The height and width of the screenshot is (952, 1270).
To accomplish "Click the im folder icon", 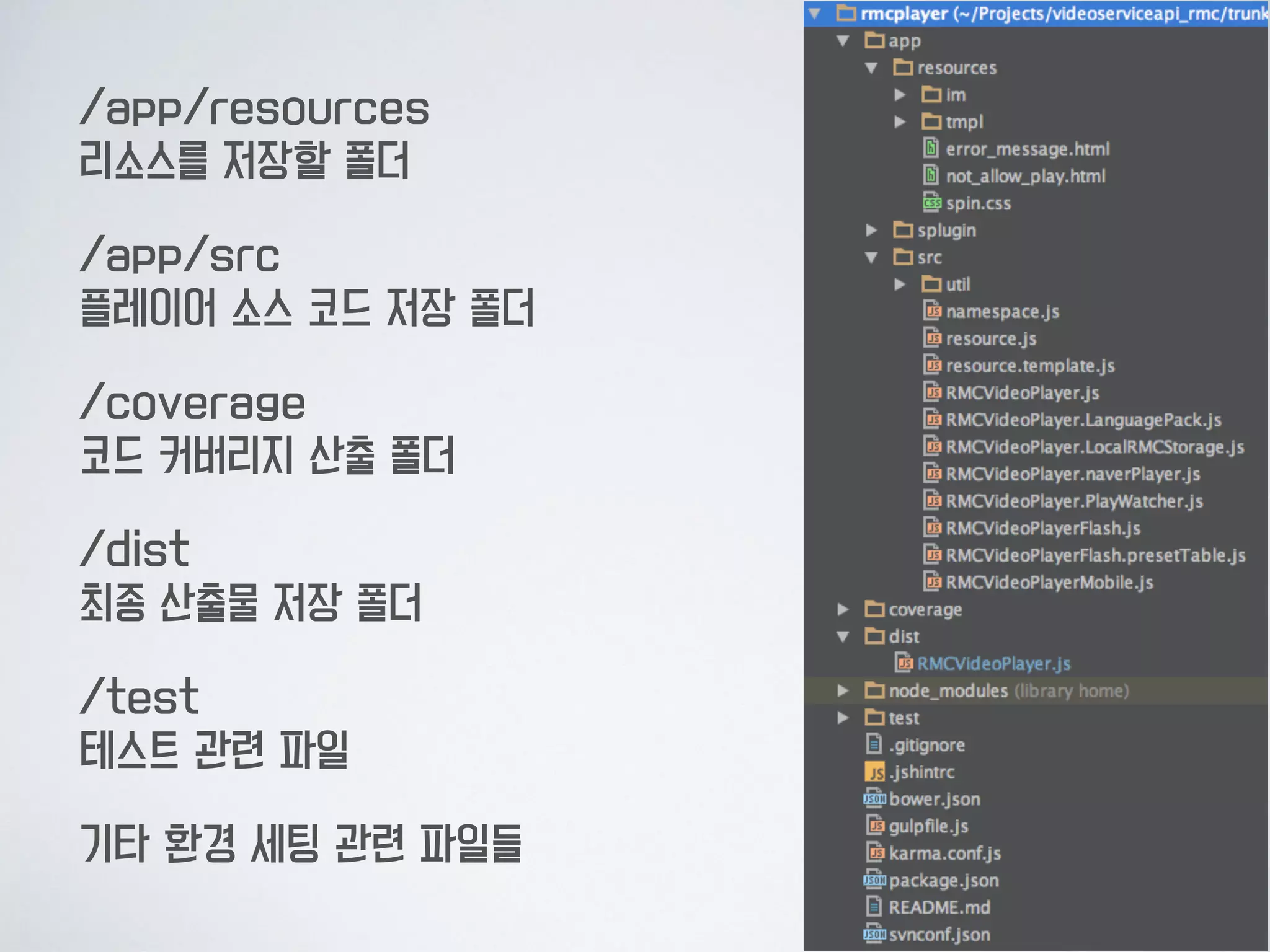I will pos(931,94).
